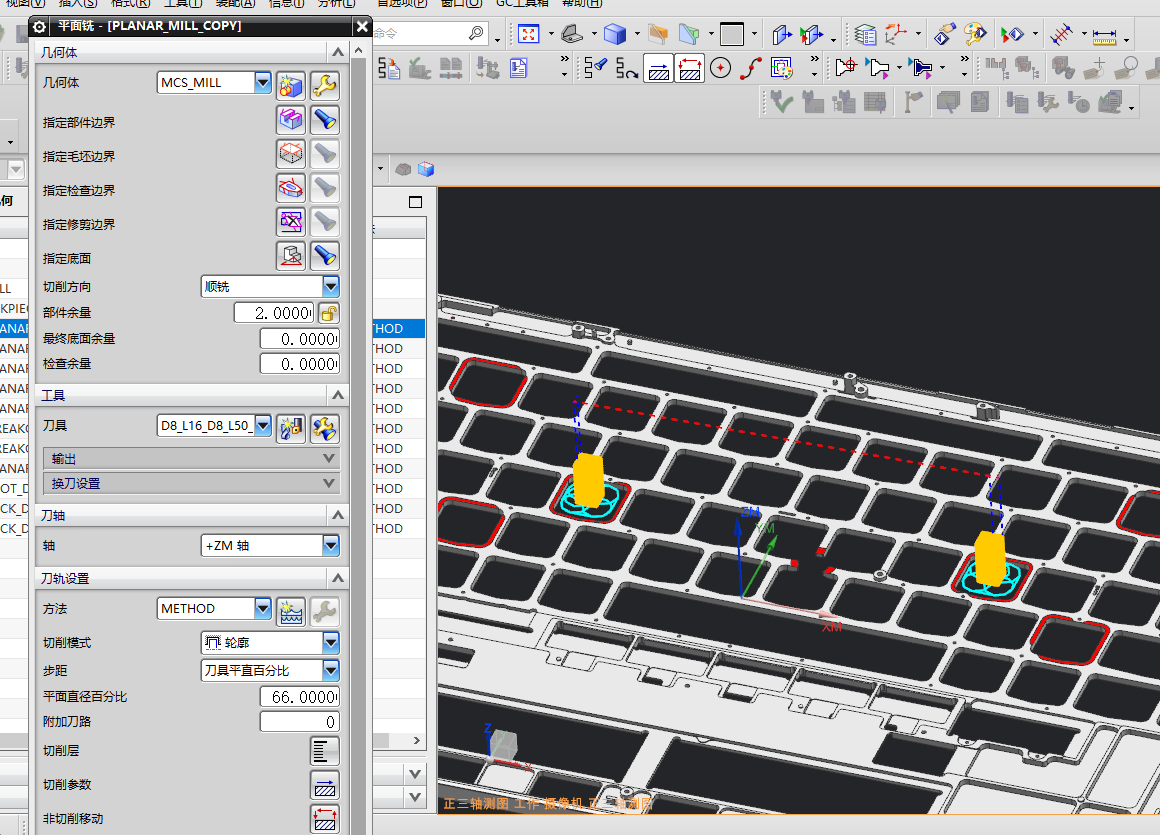
Task: Click the WCS orientation axes icon
Action: point(896,34)
